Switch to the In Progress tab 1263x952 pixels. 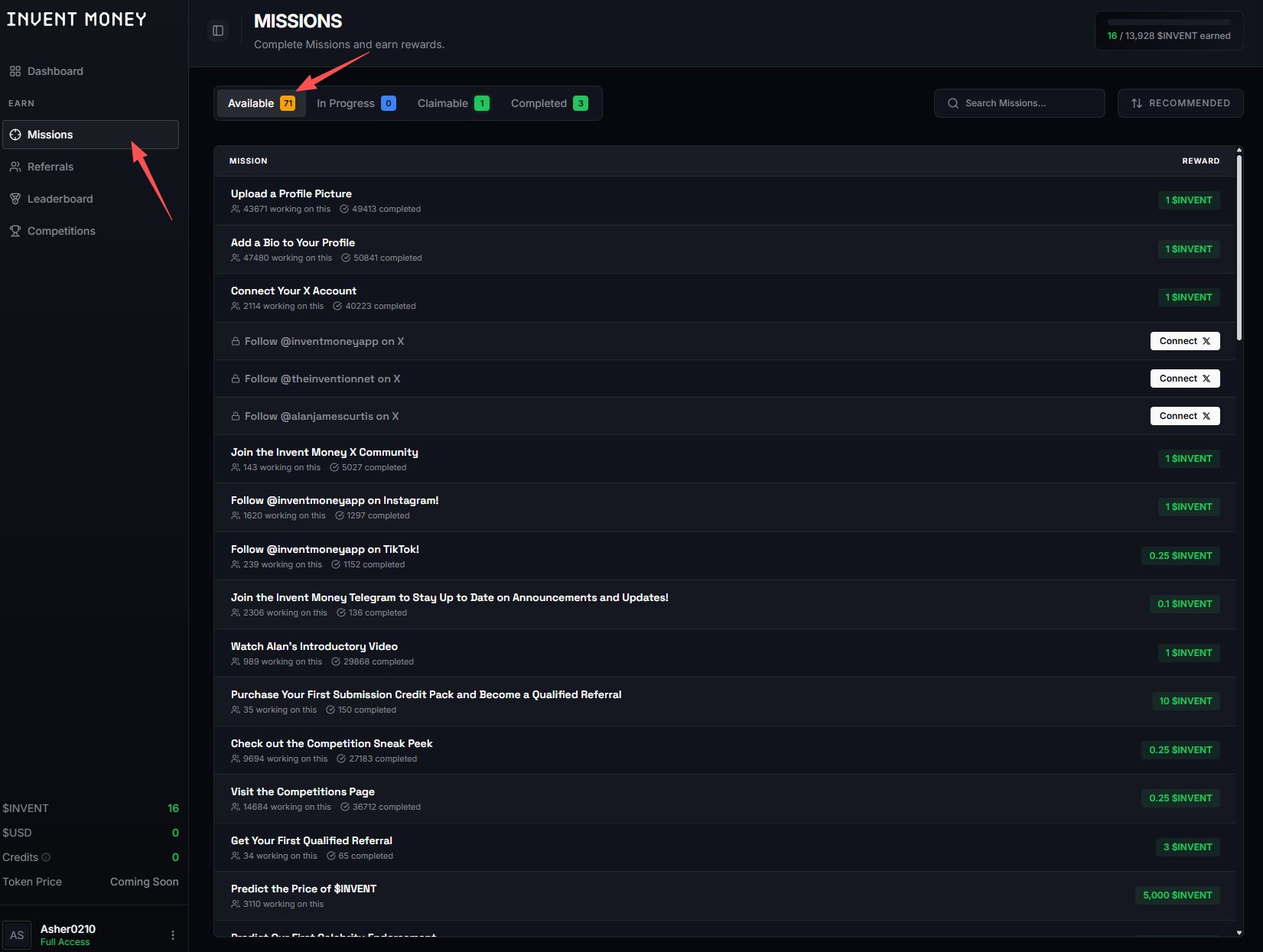(356, 103)
